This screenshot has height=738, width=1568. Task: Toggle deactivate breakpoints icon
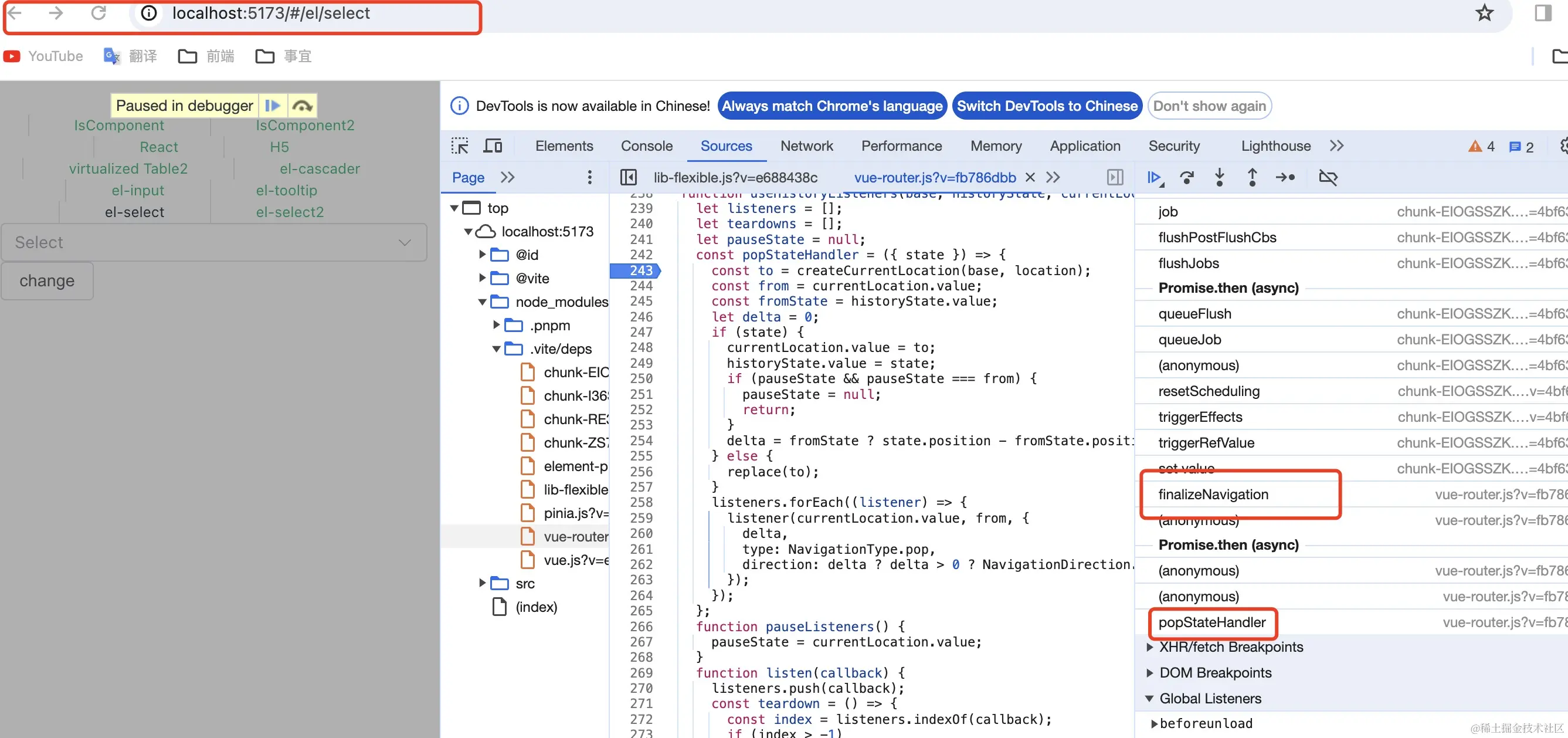(1328, 177)
